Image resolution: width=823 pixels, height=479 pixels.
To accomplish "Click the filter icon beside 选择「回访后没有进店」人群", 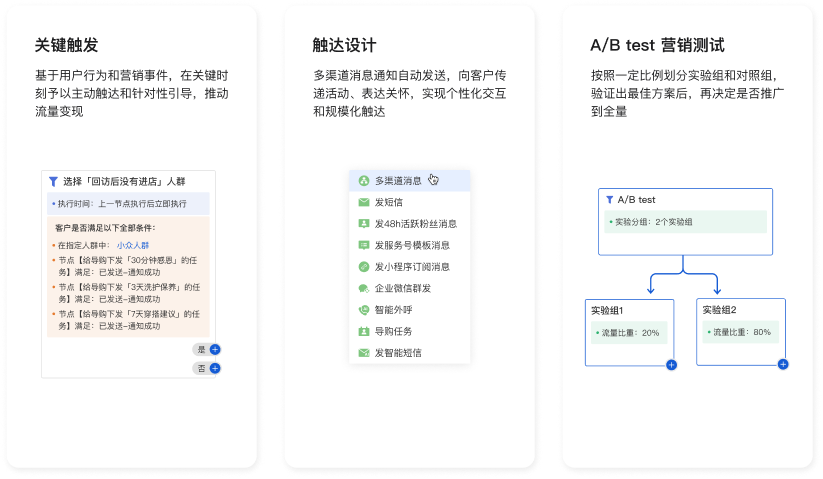I will click(53, 182).
